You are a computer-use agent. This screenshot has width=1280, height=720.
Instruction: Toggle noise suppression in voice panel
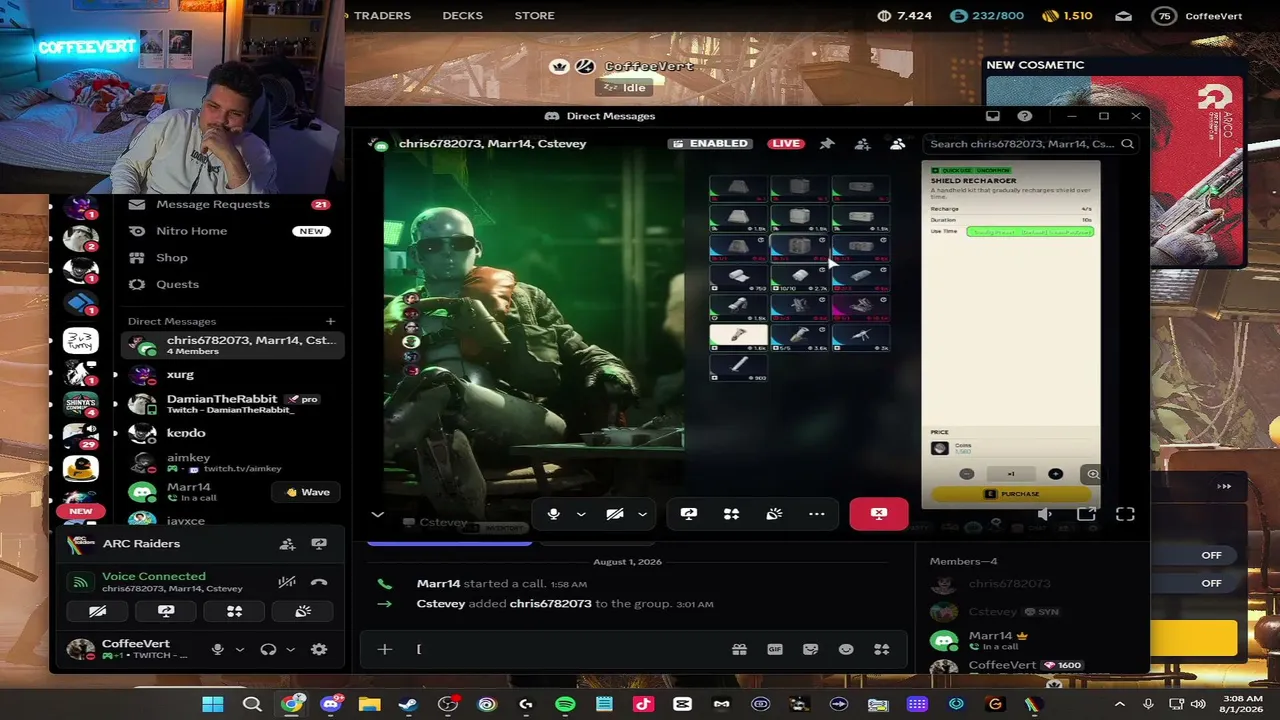coord(287,581)
